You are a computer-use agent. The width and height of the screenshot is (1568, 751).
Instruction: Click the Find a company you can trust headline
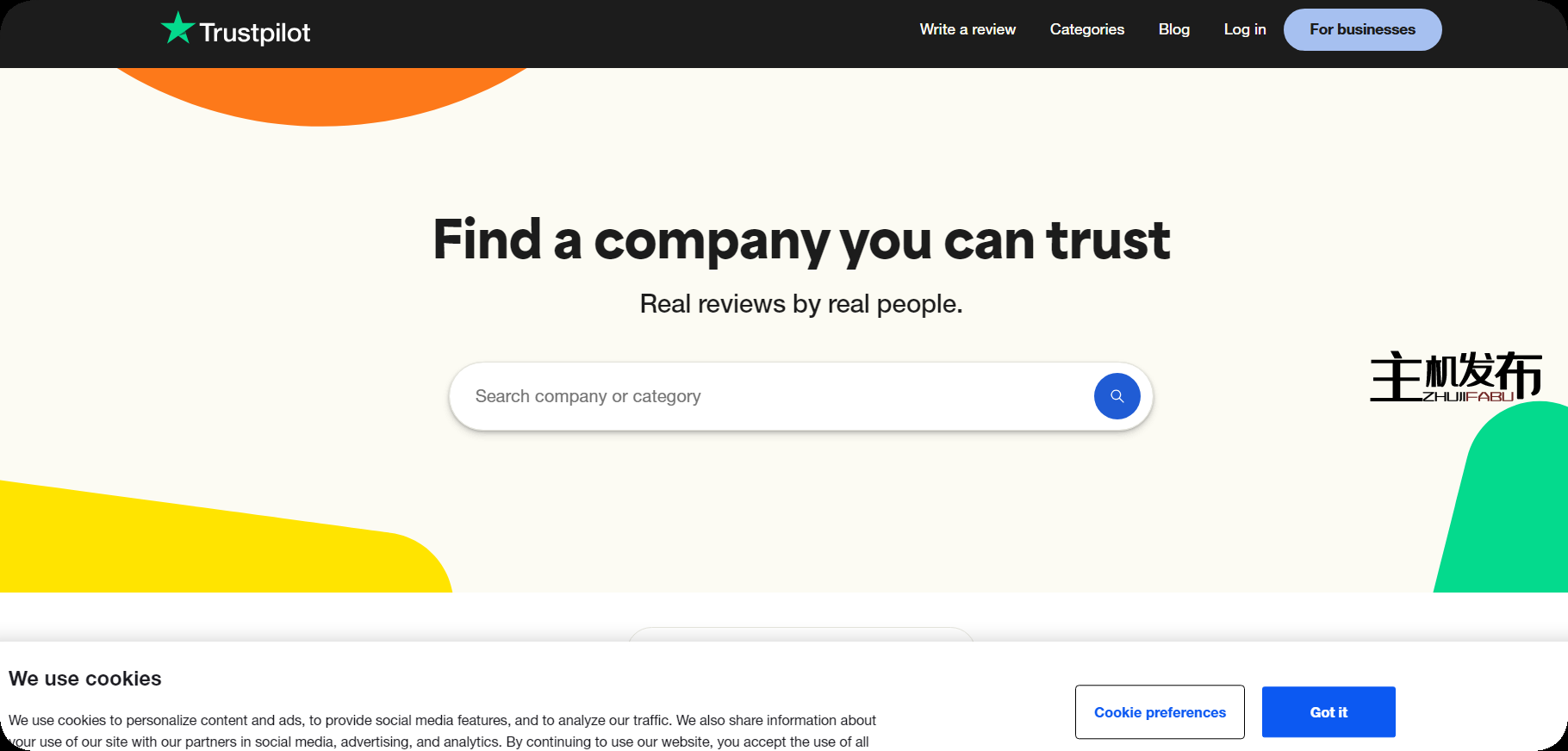tap(801, 240)
